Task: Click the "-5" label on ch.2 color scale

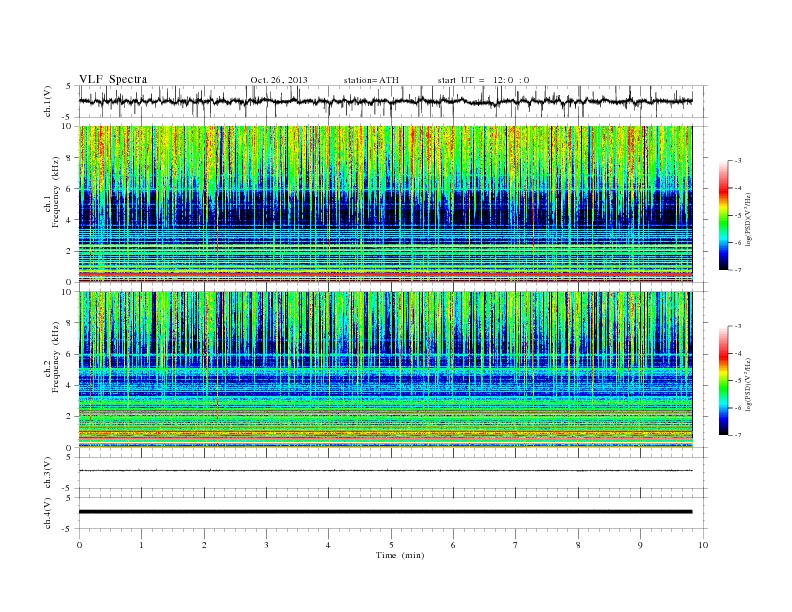Action: [x=738, y=381]
